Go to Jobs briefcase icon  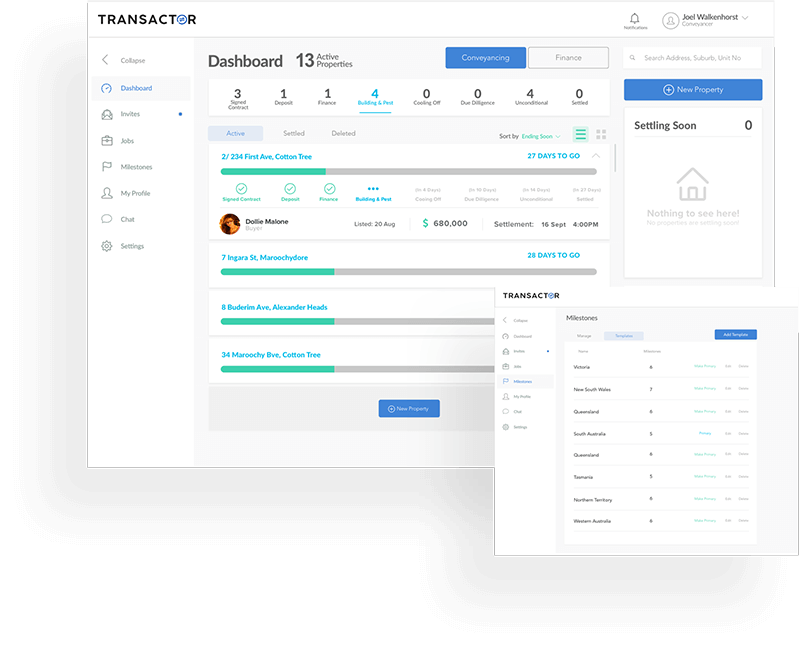tap(107, 141)
